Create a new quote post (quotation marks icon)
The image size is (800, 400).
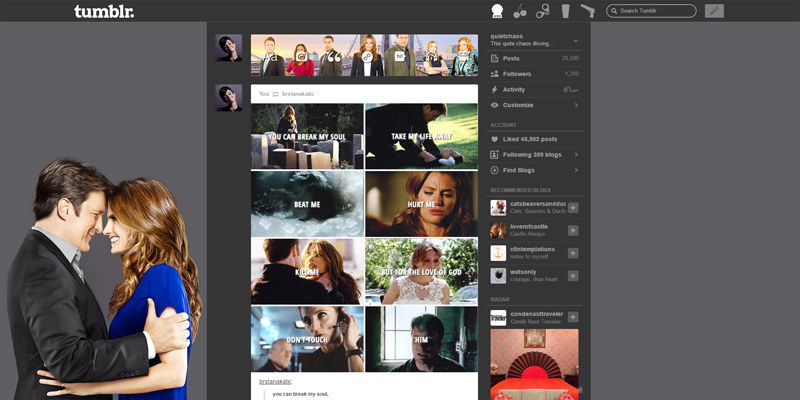click(334, 57)
